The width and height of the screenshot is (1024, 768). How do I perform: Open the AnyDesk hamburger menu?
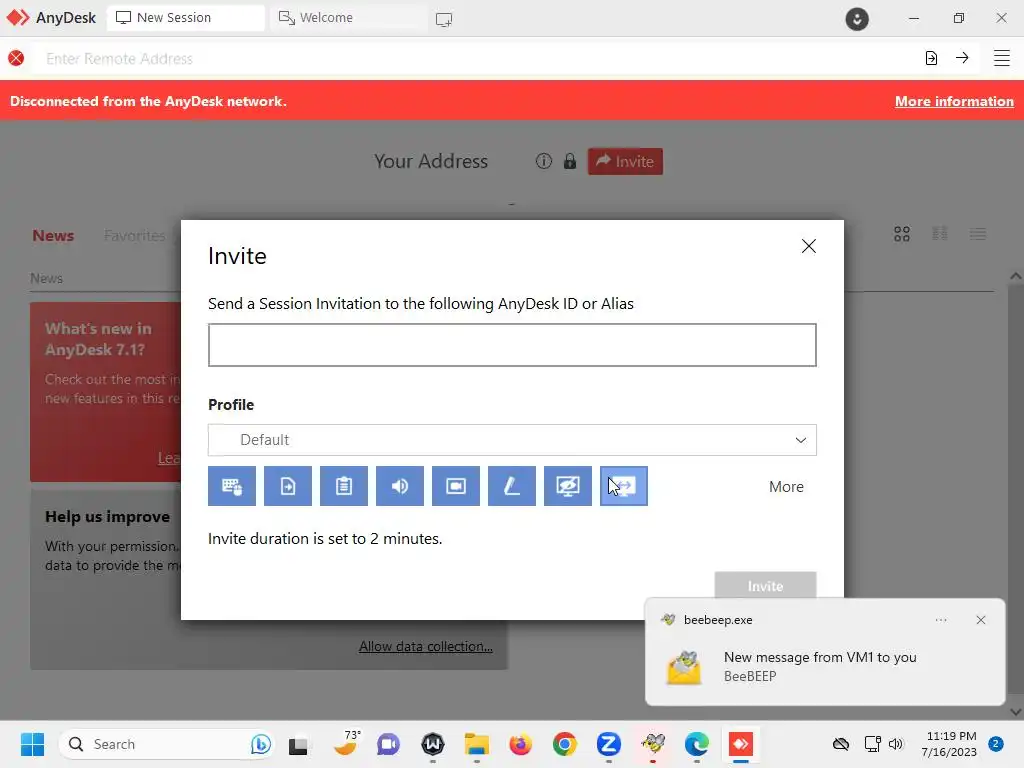click(1002, 58)
